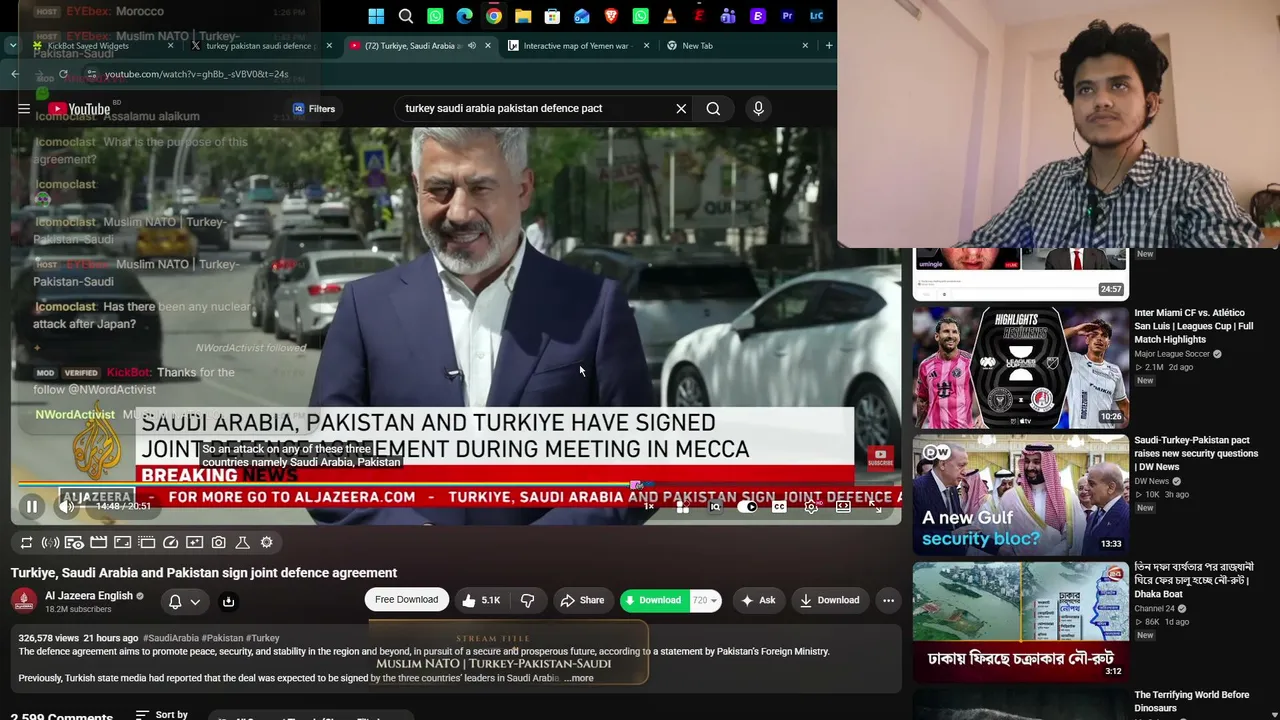
Task: Open the video player settings gear
Action: pos(811,507)
